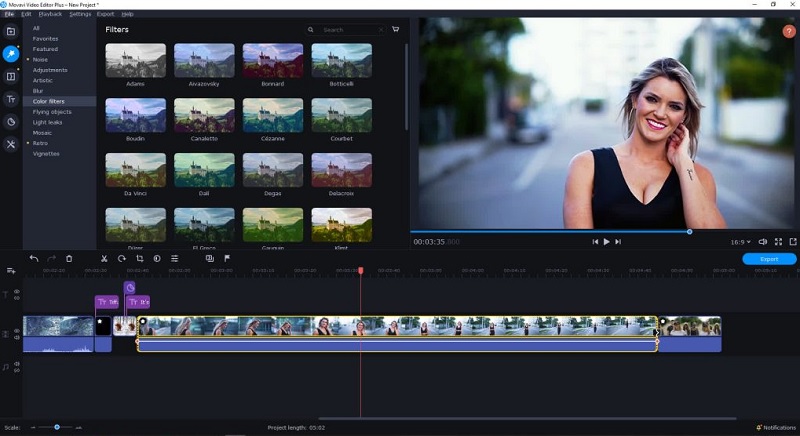Click the Help question mark icon
The height and width of the screenshot is (436, 800).
click(789, 32)
